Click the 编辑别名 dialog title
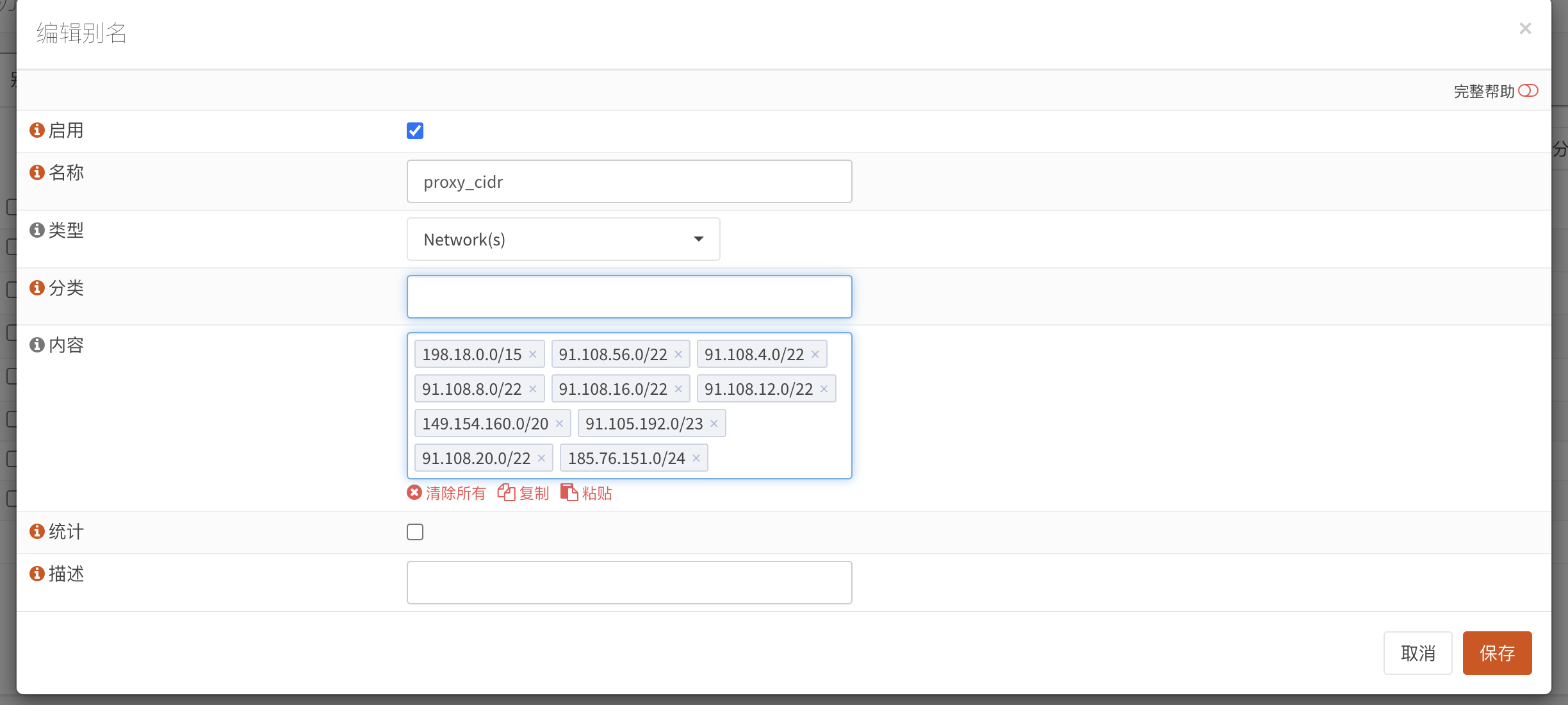 (x=81, y=33)
